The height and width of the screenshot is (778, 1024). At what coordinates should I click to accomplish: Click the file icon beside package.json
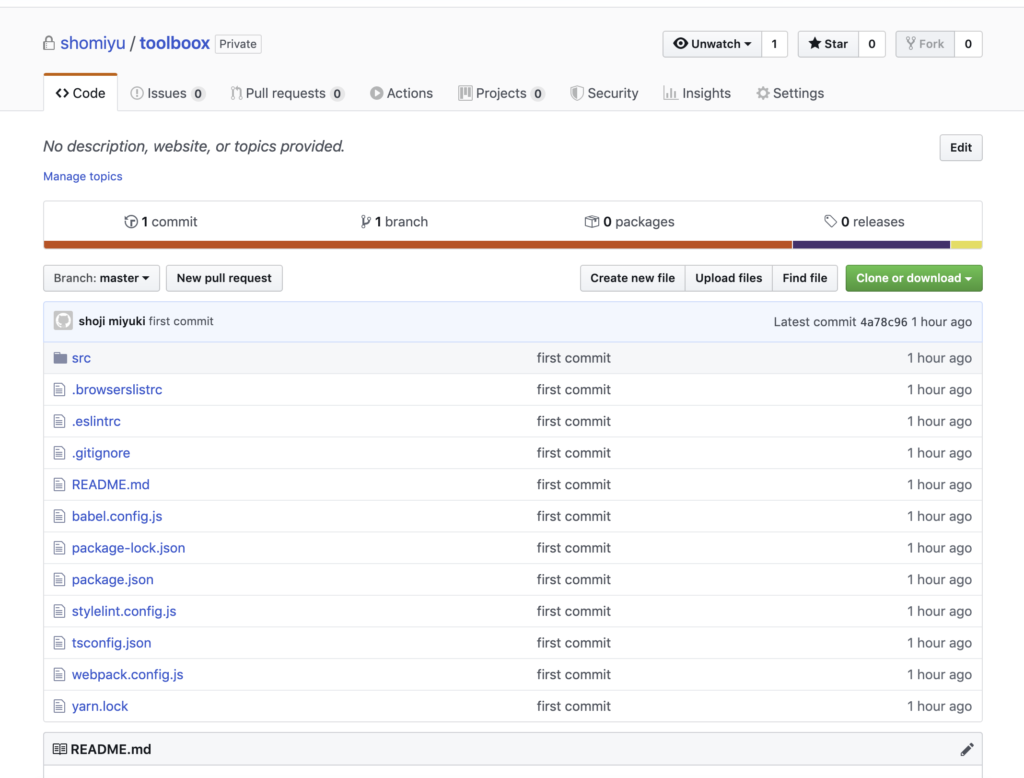coord(59,580)
